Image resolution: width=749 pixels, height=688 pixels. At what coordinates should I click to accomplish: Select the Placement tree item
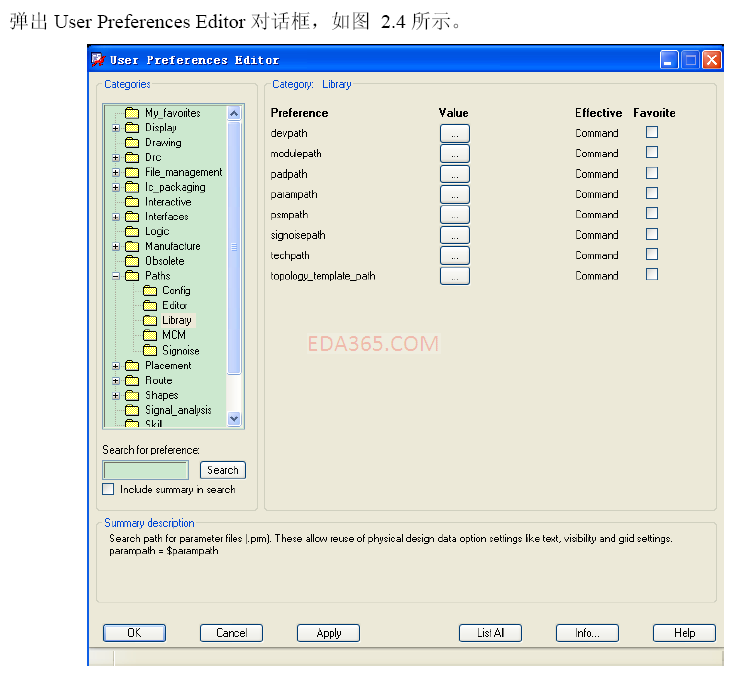(x=168, y=366)
